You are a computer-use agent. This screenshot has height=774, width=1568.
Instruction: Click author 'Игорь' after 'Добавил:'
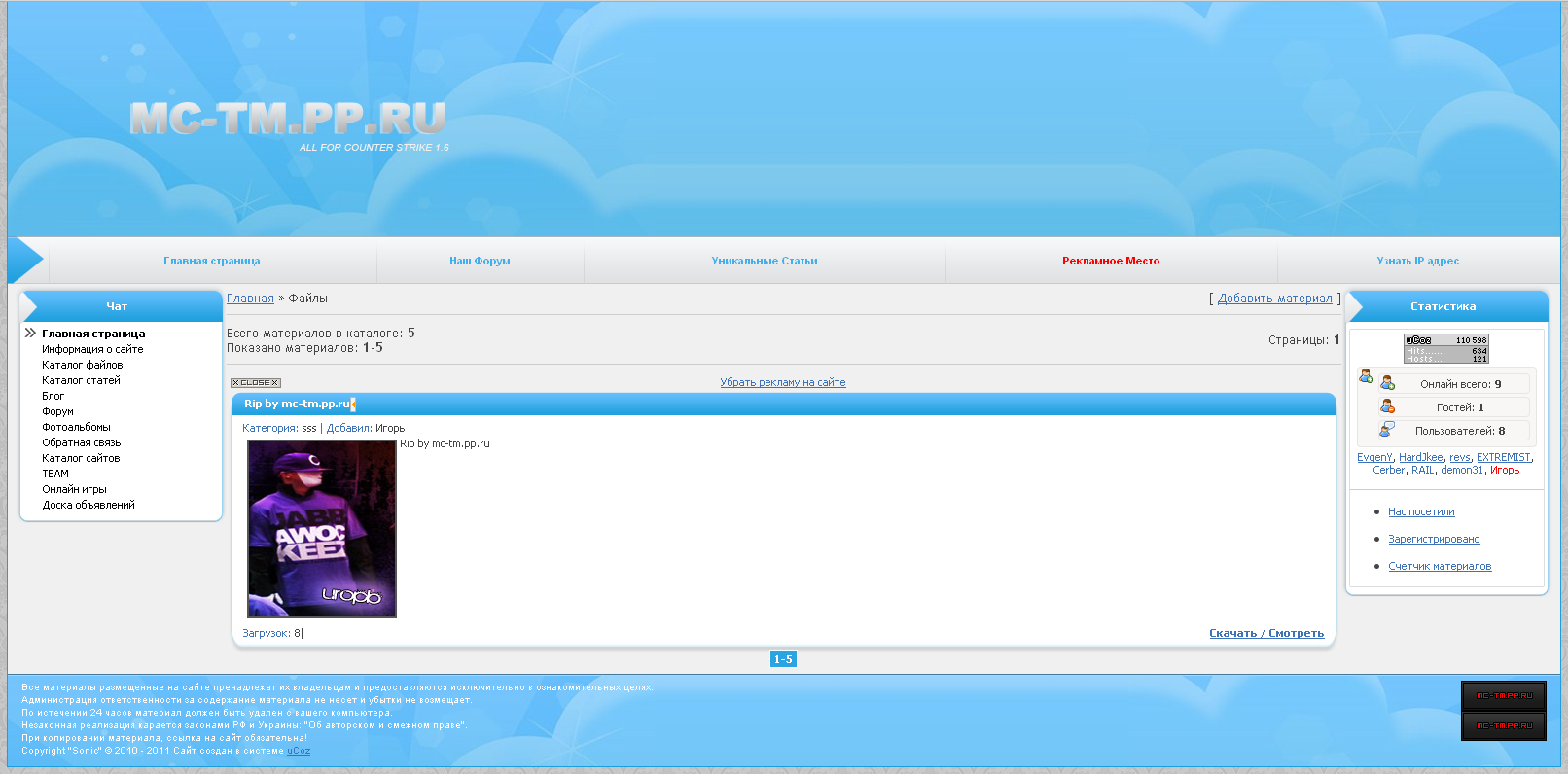(390, 428)
